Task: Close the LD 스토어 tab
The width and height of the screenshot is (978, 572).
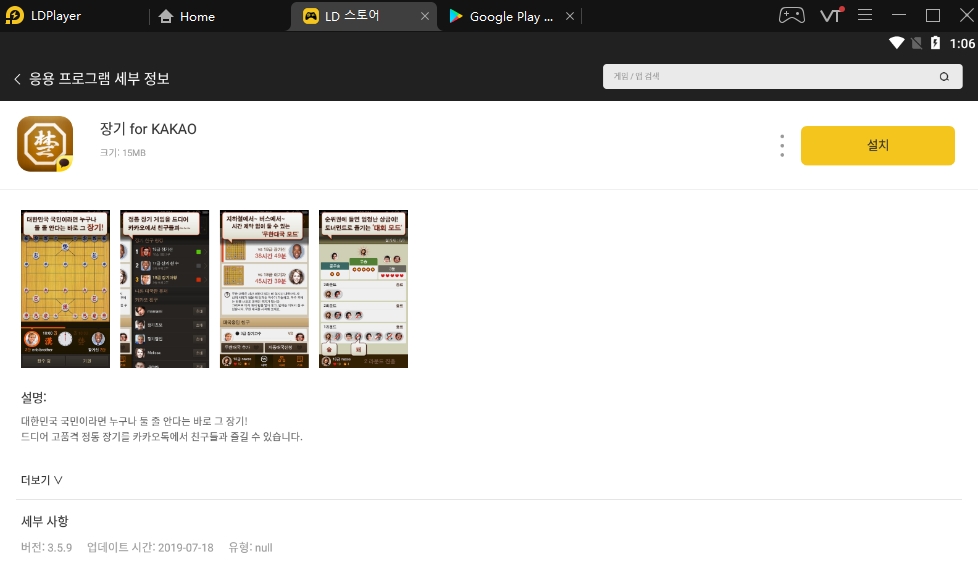Action: click(x=425, y=16)
